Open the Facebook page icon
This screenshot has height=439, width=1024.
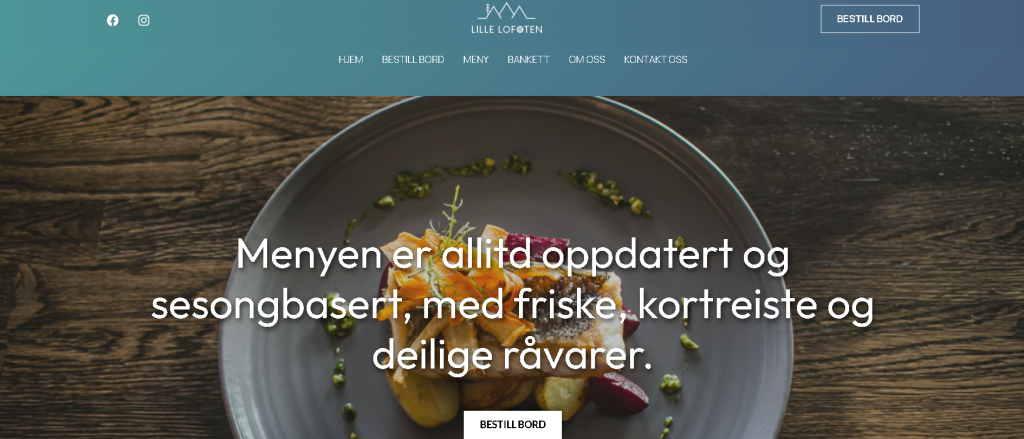pyautogui.click(x=112, y=20)
